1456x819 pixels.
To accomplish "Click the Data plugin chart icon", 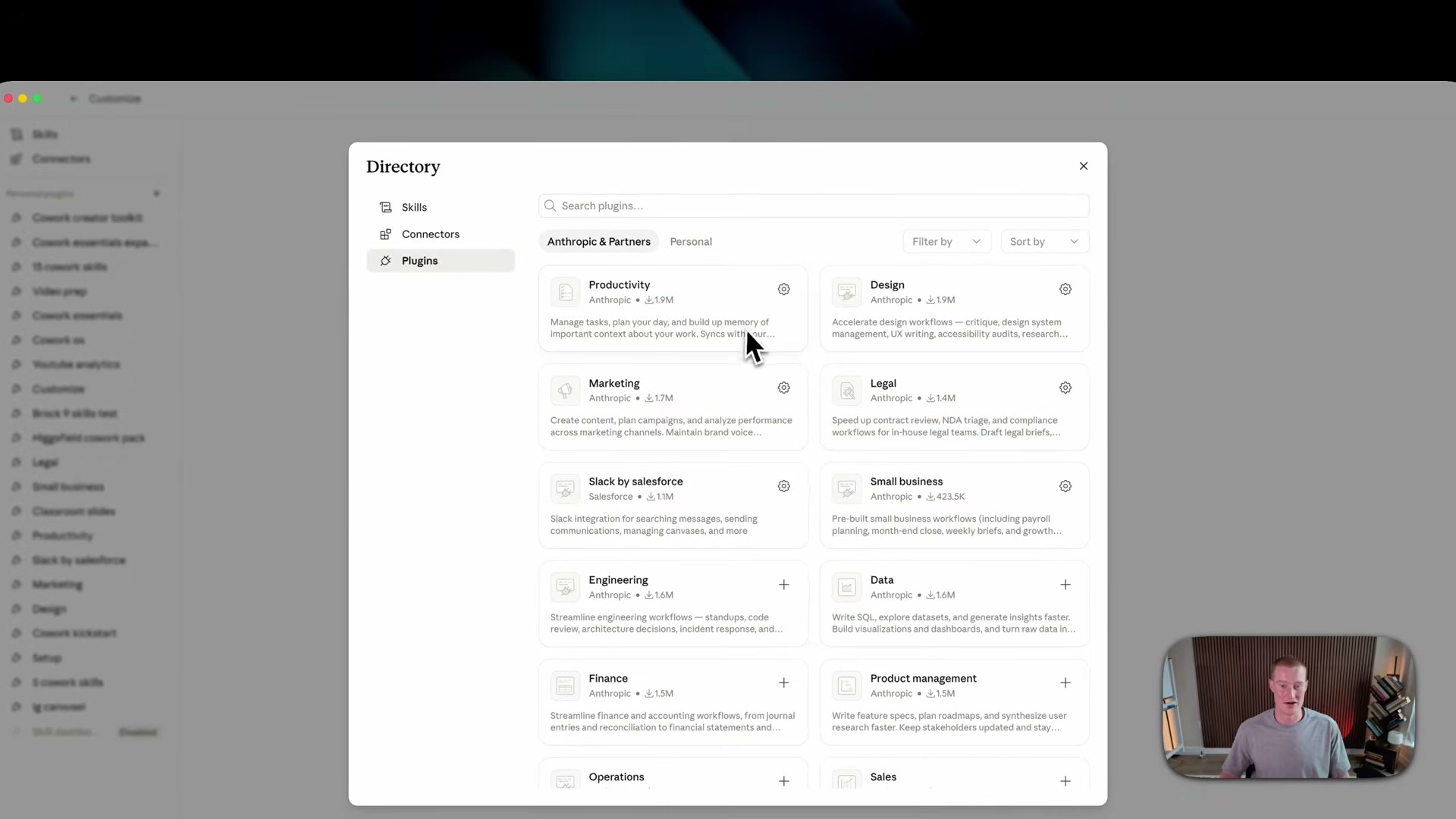I will click(847, 587).
